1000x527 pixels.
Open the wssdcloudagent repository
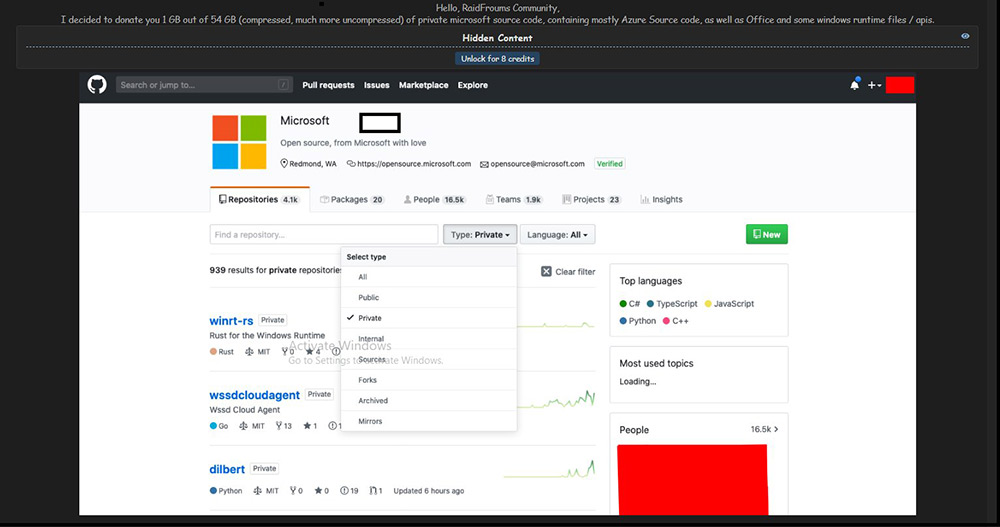(254, 395)
